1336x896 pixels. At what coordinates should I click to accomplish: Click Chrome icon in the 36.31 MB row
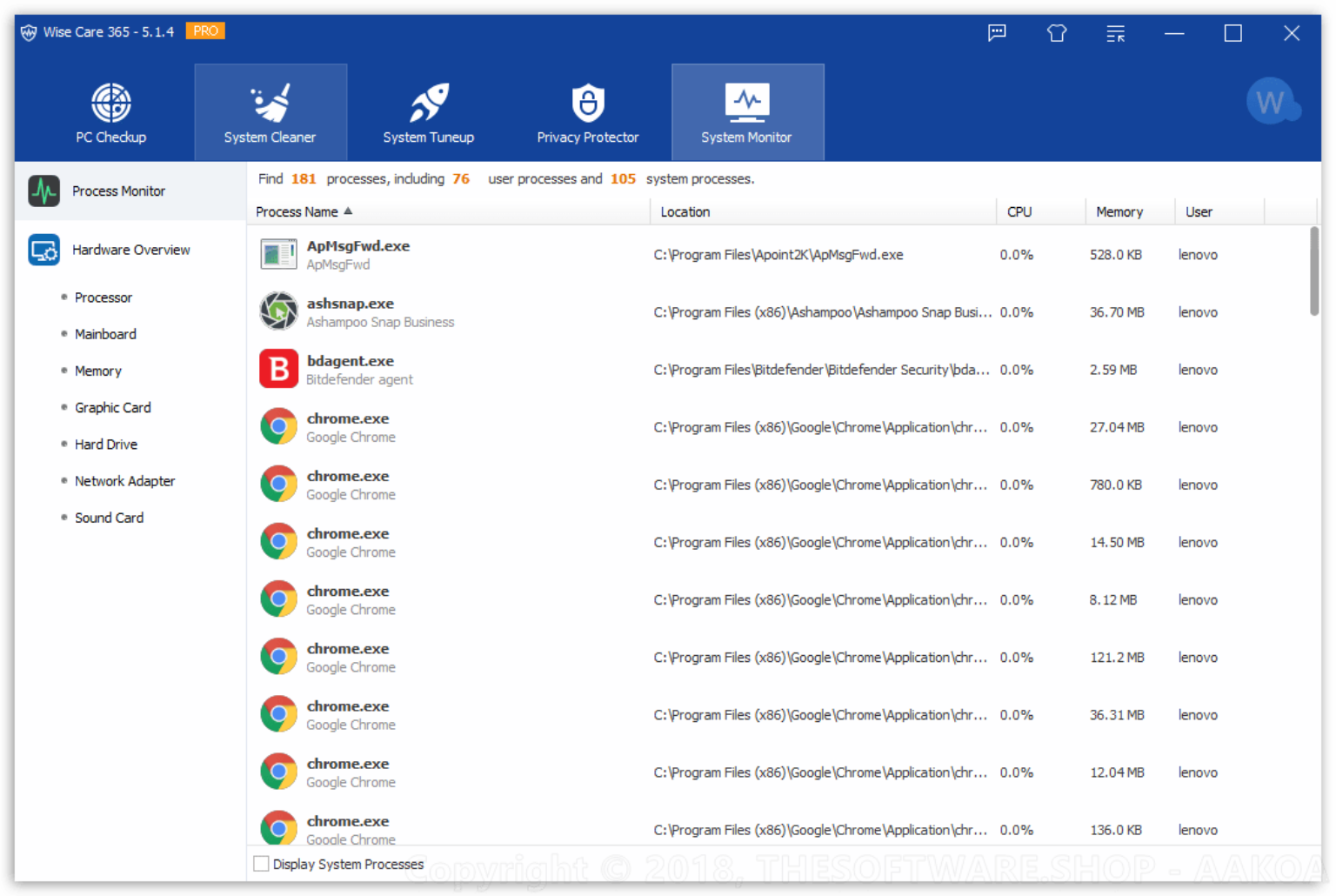(278, 714)
